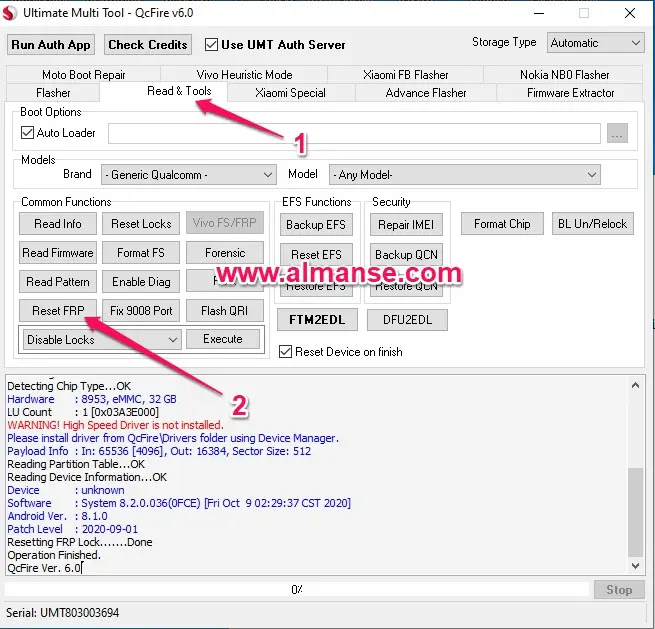Click the 'Operation Finished.' log line

54,555
